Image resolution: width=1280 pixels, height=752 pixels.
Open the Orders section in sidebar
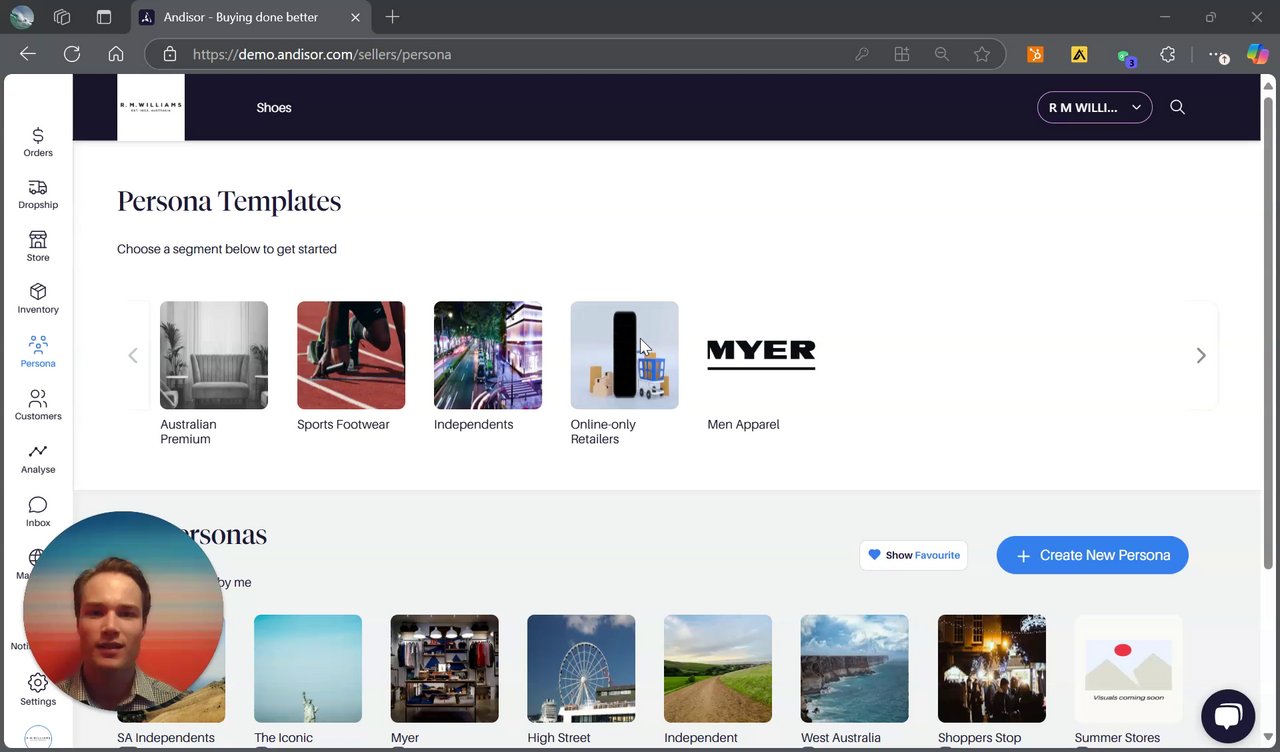click(x=38, y=142)
